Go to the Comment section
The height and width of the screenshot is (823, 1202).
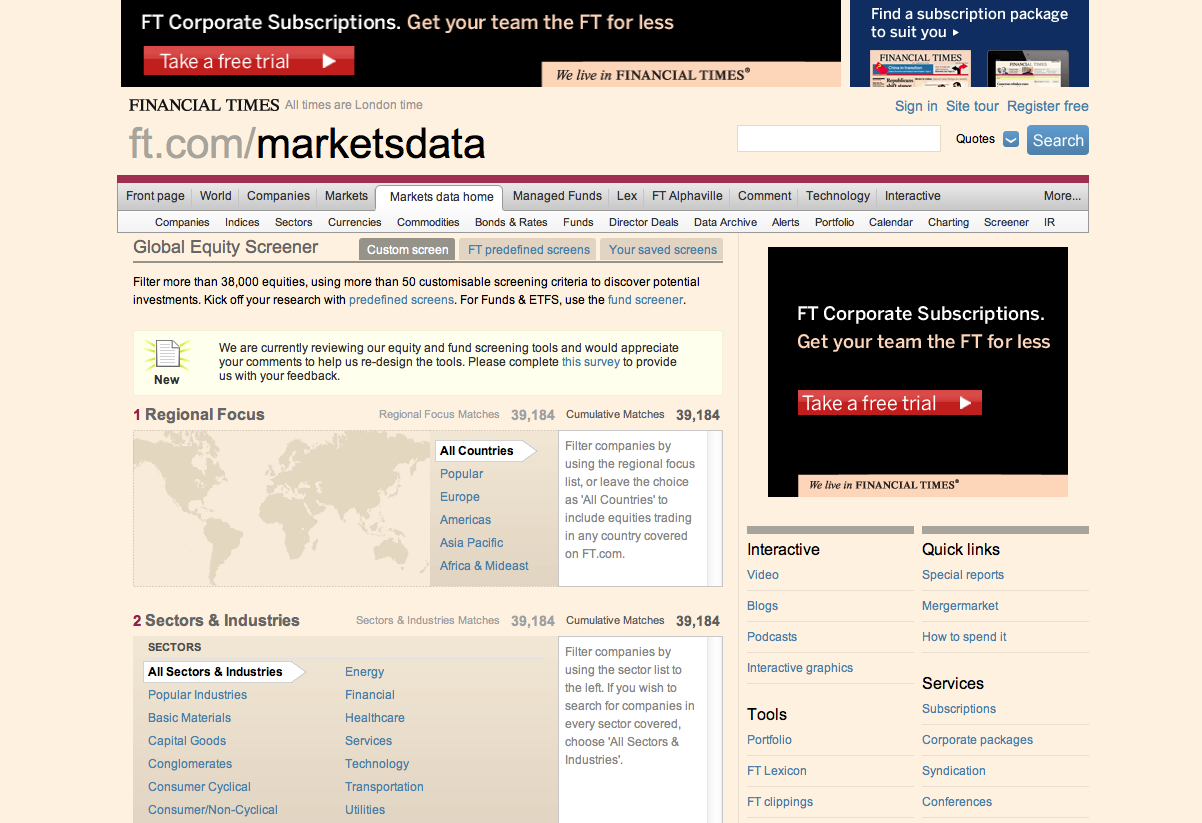[x=764, y=196]
